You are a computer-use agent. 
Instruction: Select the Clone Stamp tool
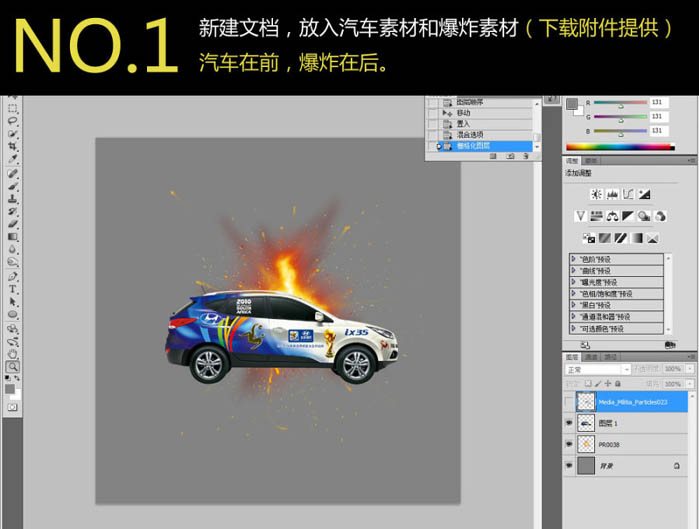click(x=12, y=199)
